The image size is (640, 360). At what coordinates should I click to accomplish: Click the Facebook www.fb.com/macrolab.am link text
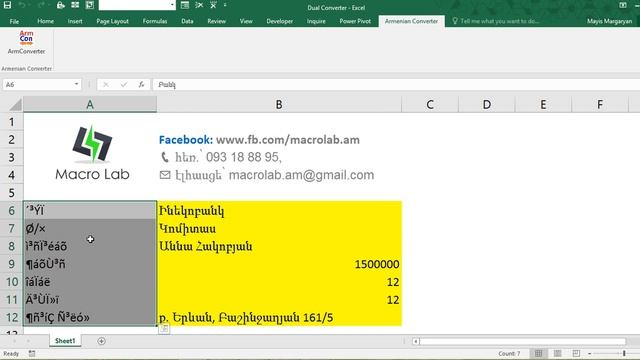(259, 140)
